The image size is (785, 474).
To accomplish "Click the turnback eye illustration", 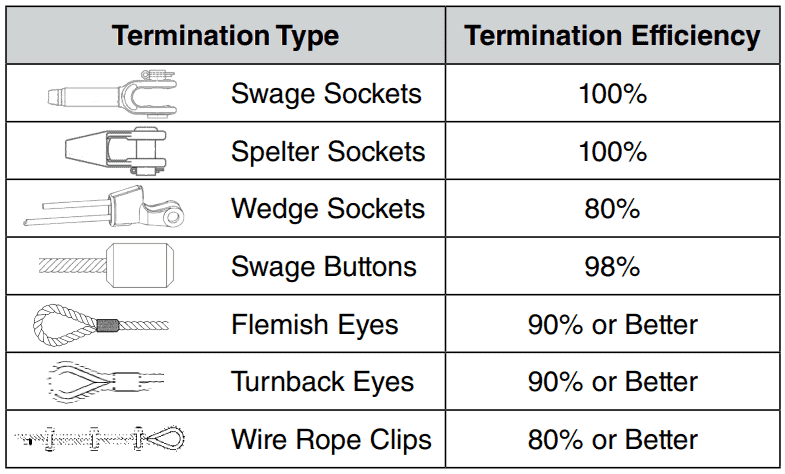I will click(106, 382).
